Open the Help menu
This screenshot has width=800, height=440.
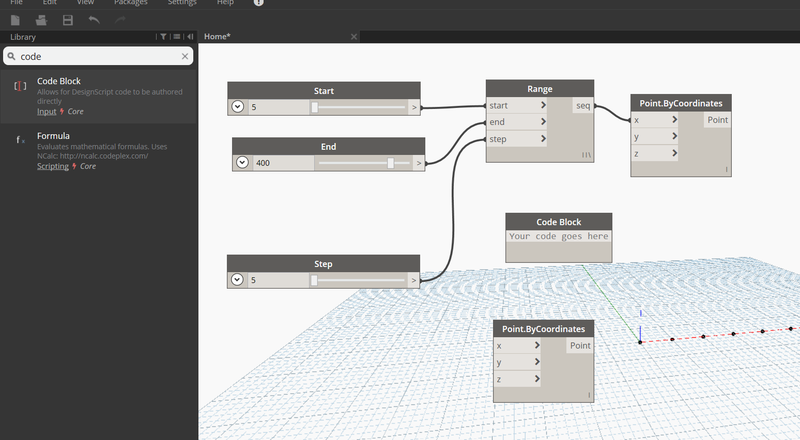coord(225,3)
